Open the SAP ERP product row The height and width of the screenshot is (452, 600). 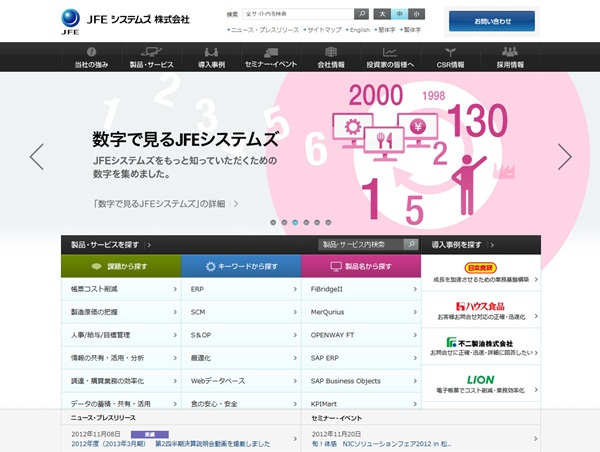(x=361, y=358)
